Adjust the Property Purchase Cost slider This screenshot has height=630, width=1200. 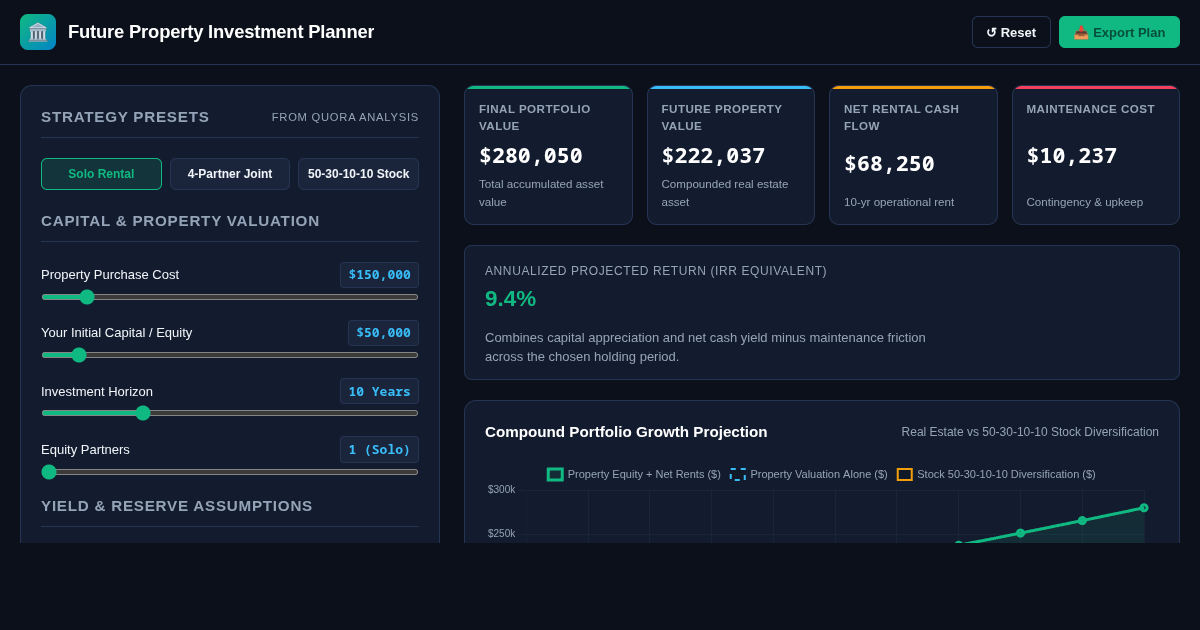click(x=230, y=297)
